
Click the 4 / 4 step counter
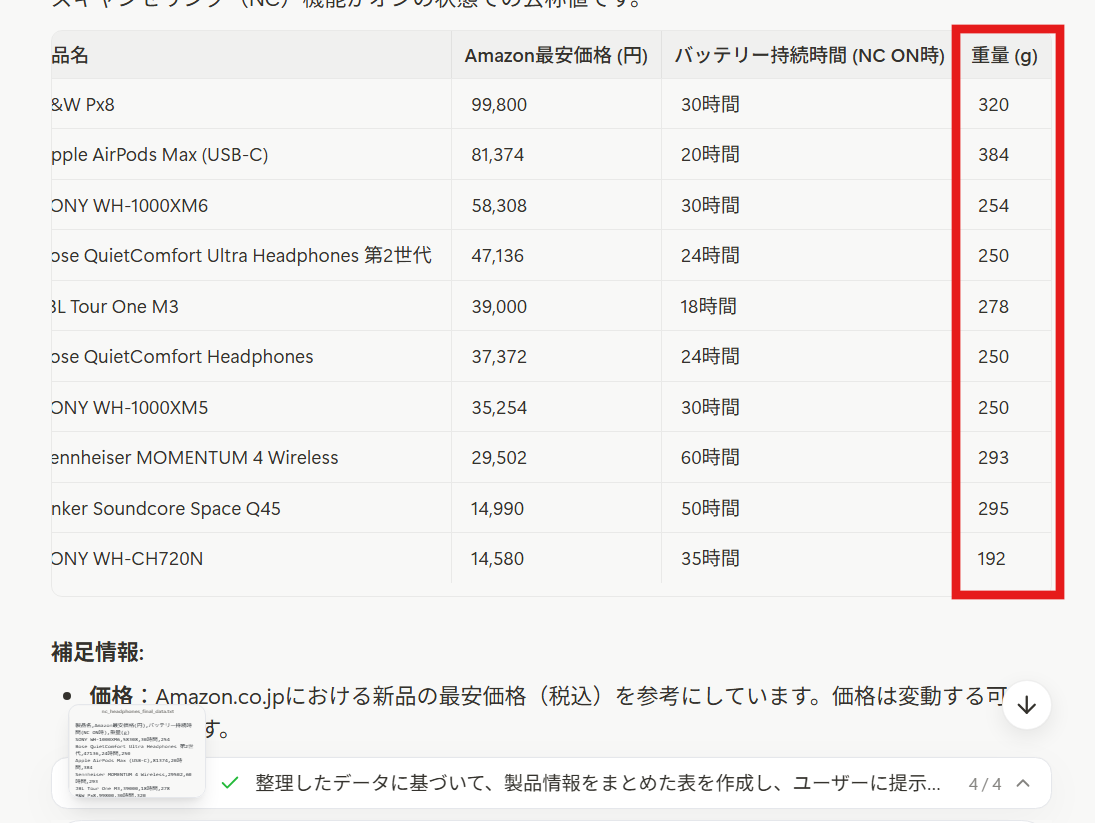(x=985, y=784)
